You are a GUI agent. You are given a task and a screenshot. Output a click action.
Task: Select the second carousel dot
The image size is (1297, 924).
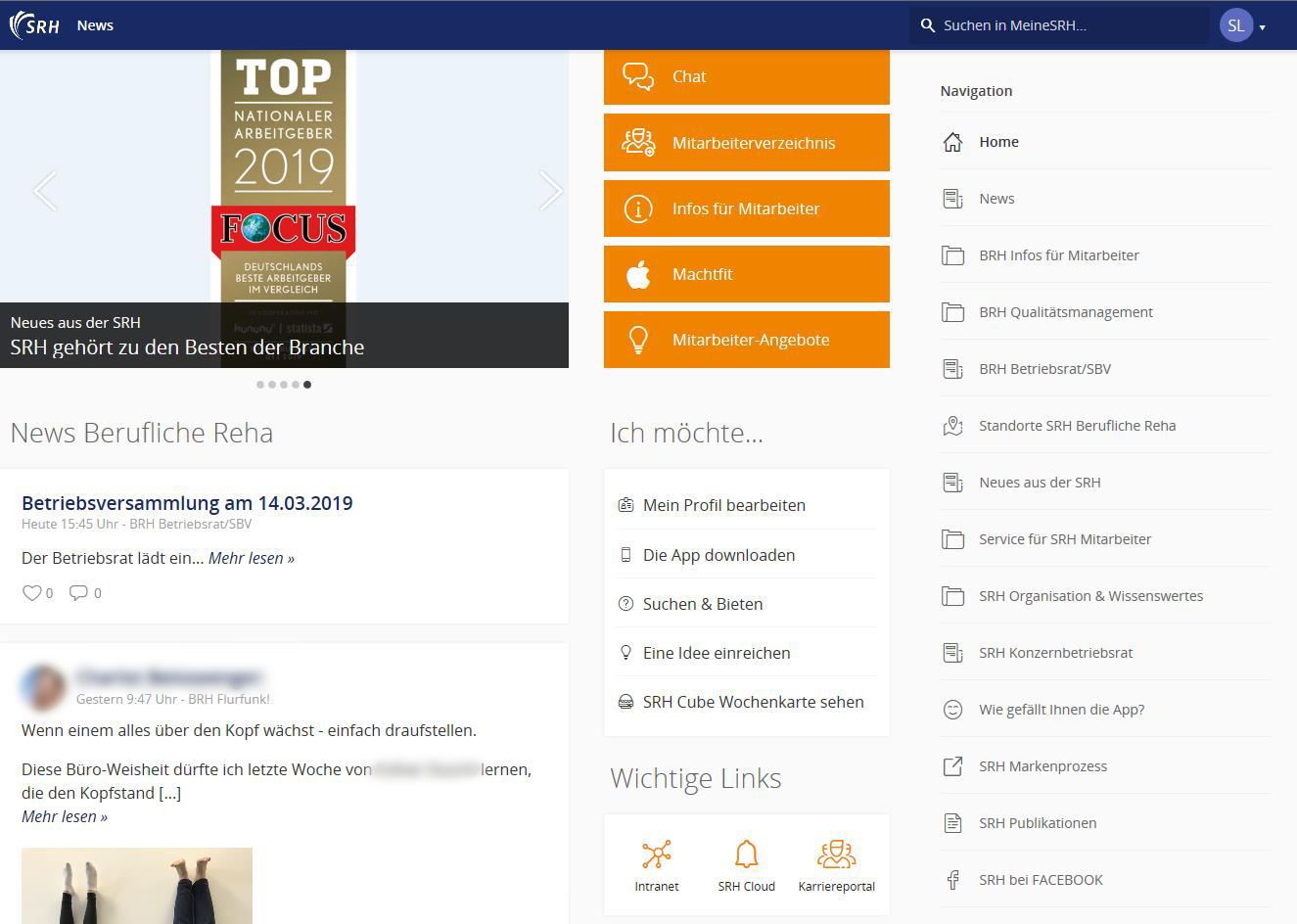tap(272, 385)
